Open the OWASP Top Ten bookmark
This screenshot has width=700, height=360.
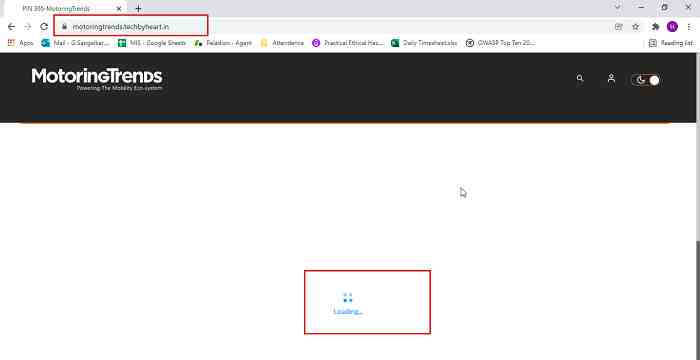[500, 43]
